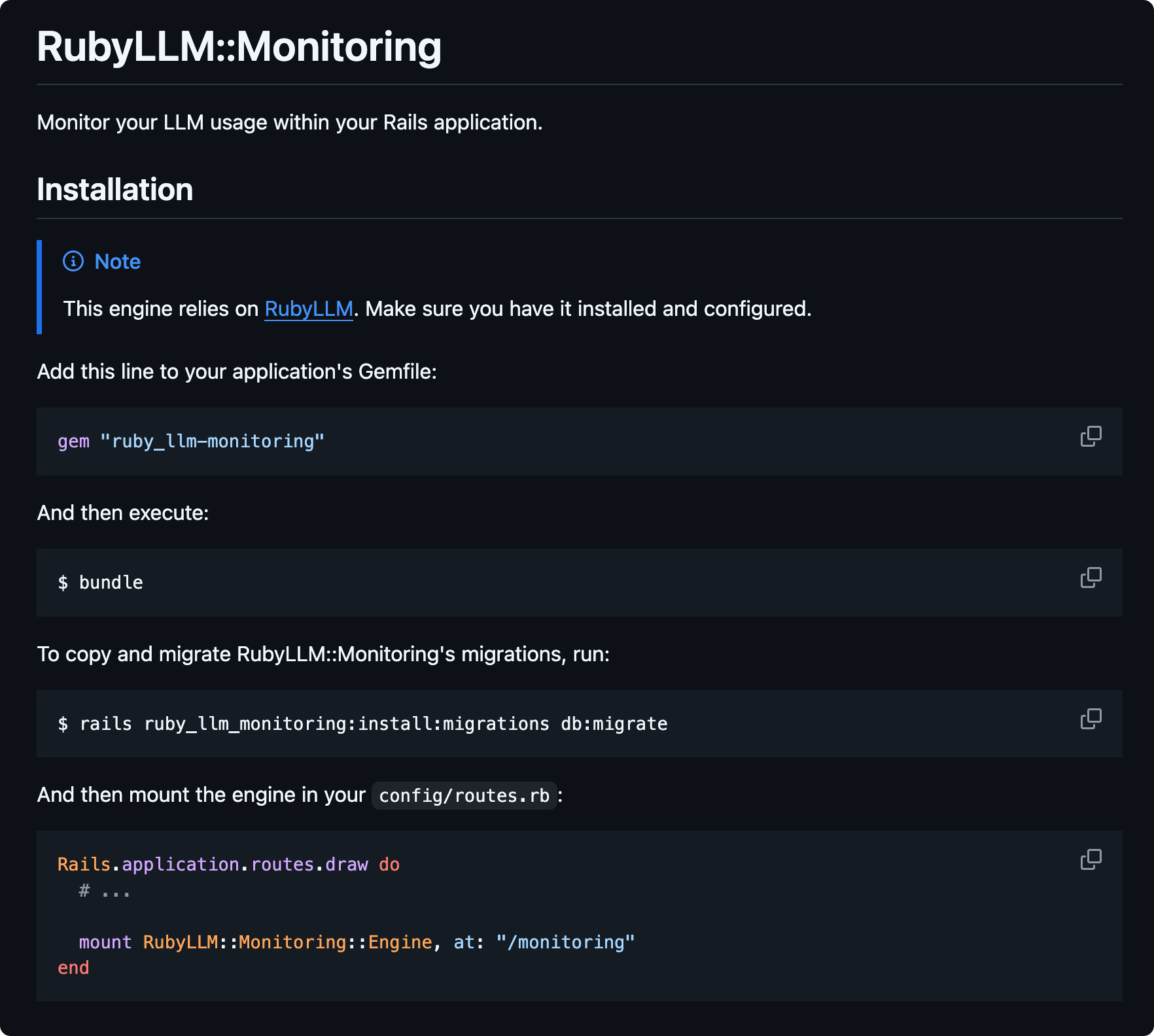
Task: Click the "Monitor your LLM usage" description
Action: (289, 122)
